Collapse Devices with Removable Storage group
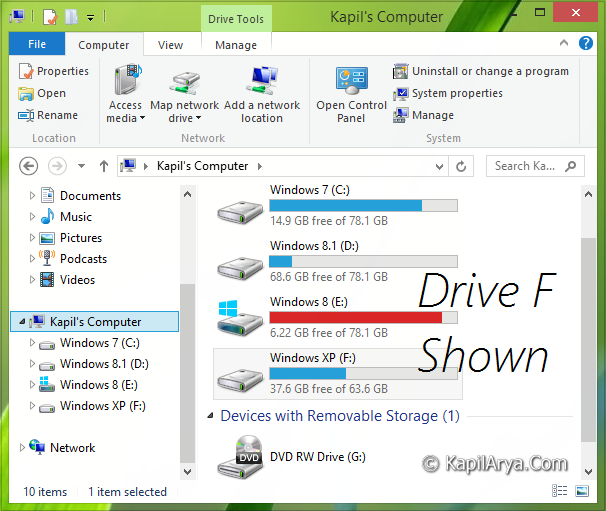Image resolution: width=606 pixels, height=511 pixels. [210, 416]
